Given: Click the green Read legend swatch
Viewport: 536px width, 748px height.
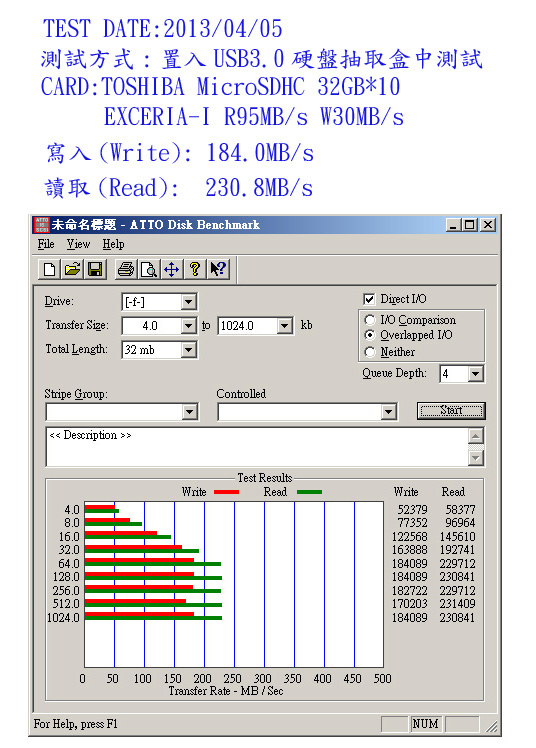Looking at the screenshot, I should [309, 492].
